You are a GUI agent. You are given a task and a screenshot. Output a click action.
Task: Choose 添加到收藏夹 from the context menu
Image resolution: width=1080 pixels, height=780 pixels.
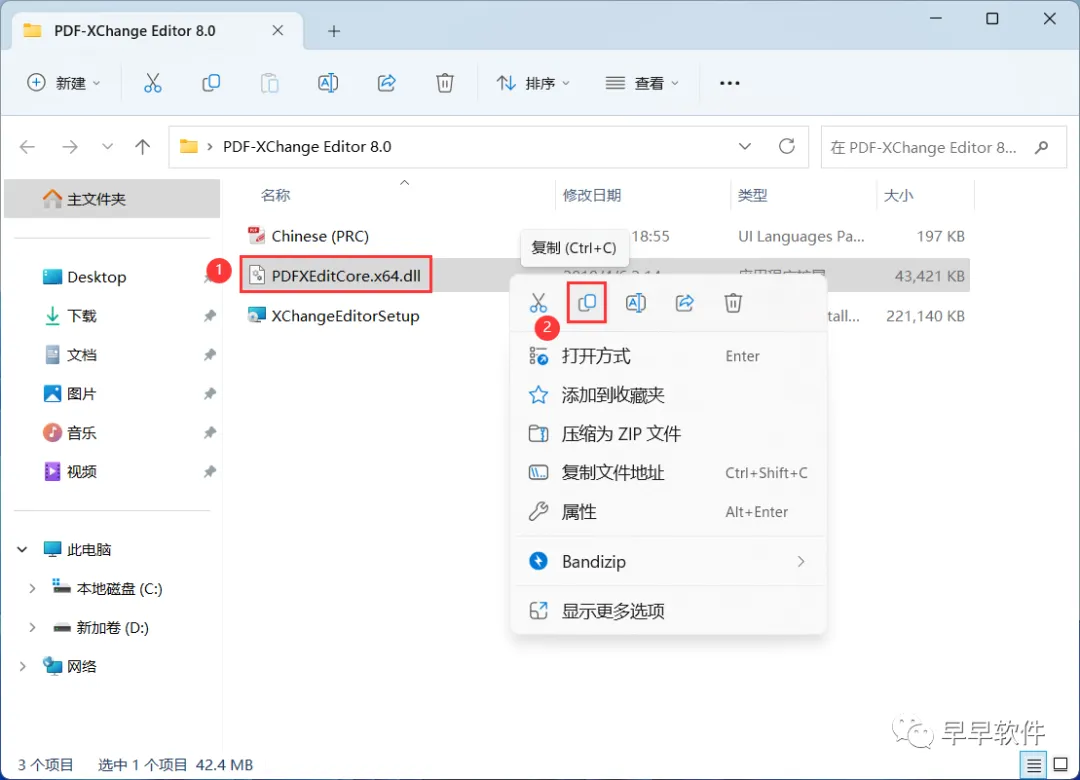click(x=668, y=395)
